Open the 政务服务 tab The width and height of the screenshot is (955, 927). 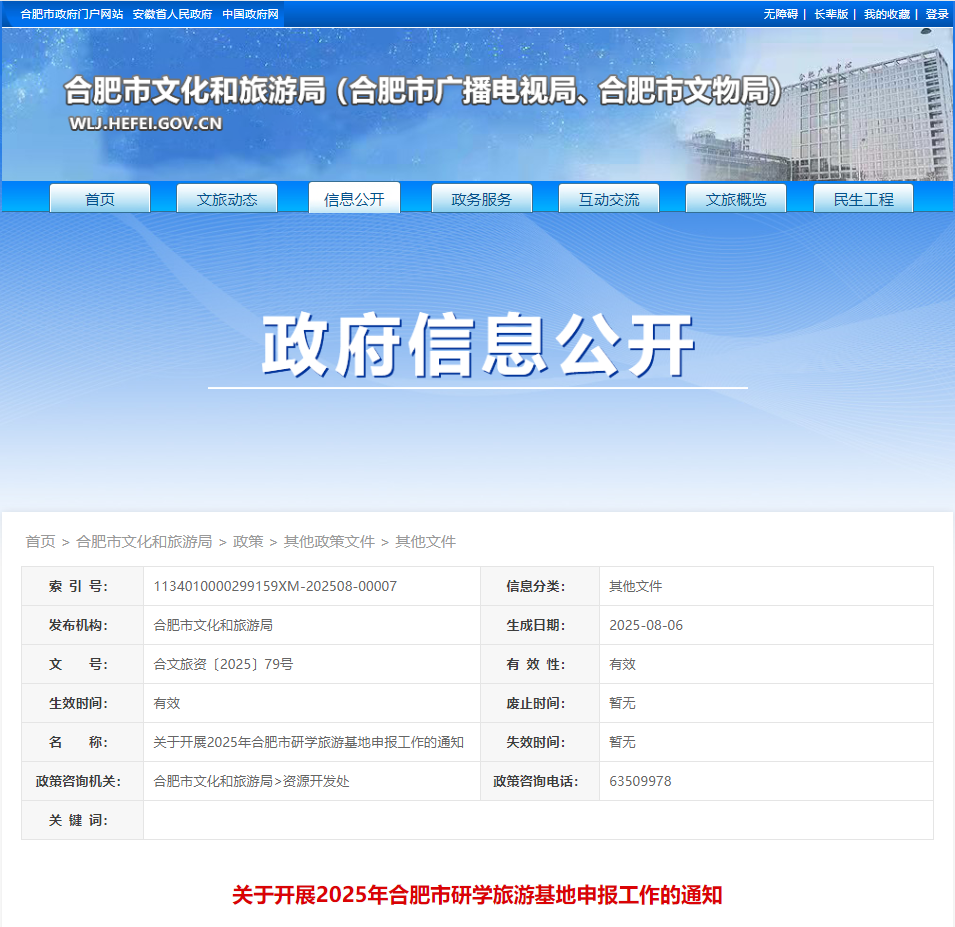(x=481, y=198)
